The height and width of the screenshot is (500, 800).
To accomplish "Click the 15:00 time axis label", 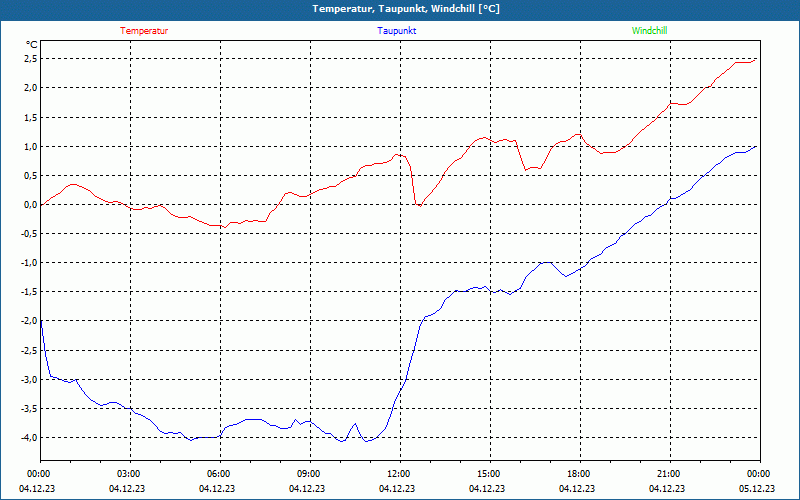I will pyautogui.click(x=490, y=474).
